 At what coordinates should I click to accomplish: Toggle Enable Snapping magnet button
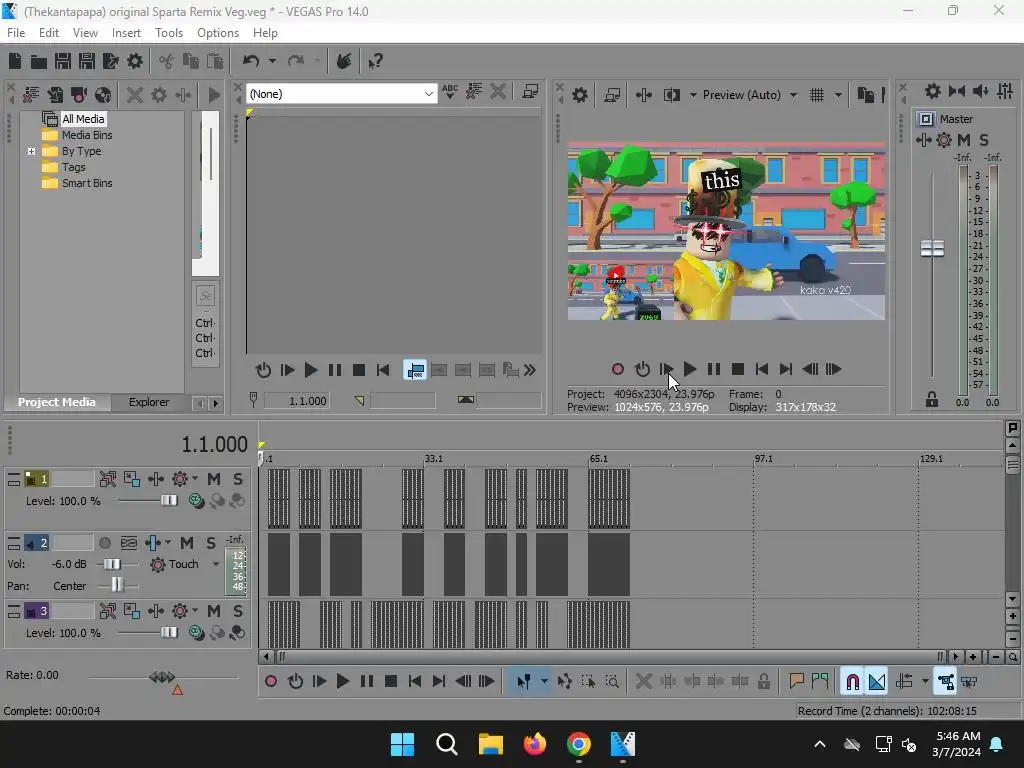[x=853, y=682]
